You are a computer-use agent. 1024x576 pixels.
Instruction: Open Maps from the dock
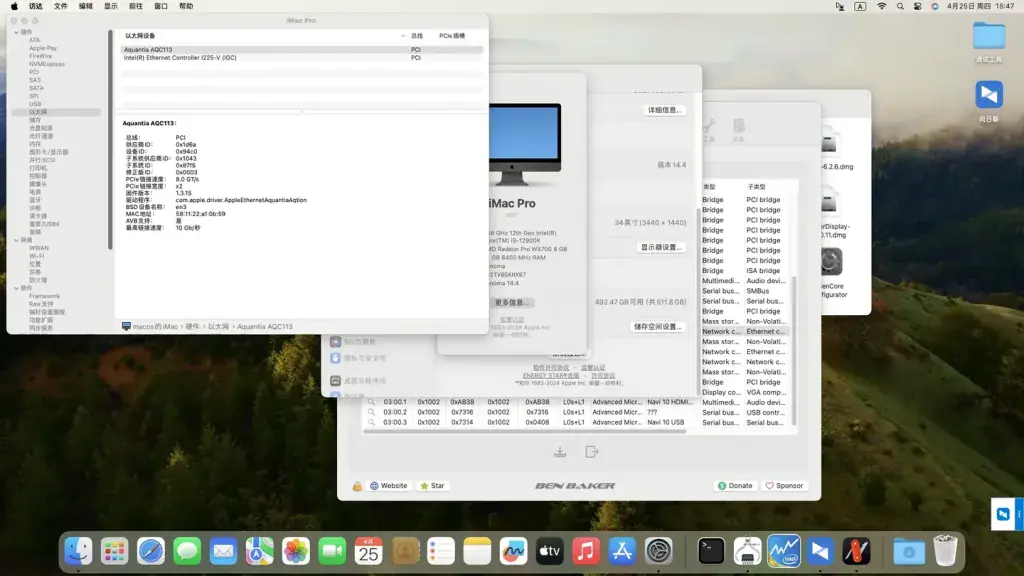pos(259,552)
